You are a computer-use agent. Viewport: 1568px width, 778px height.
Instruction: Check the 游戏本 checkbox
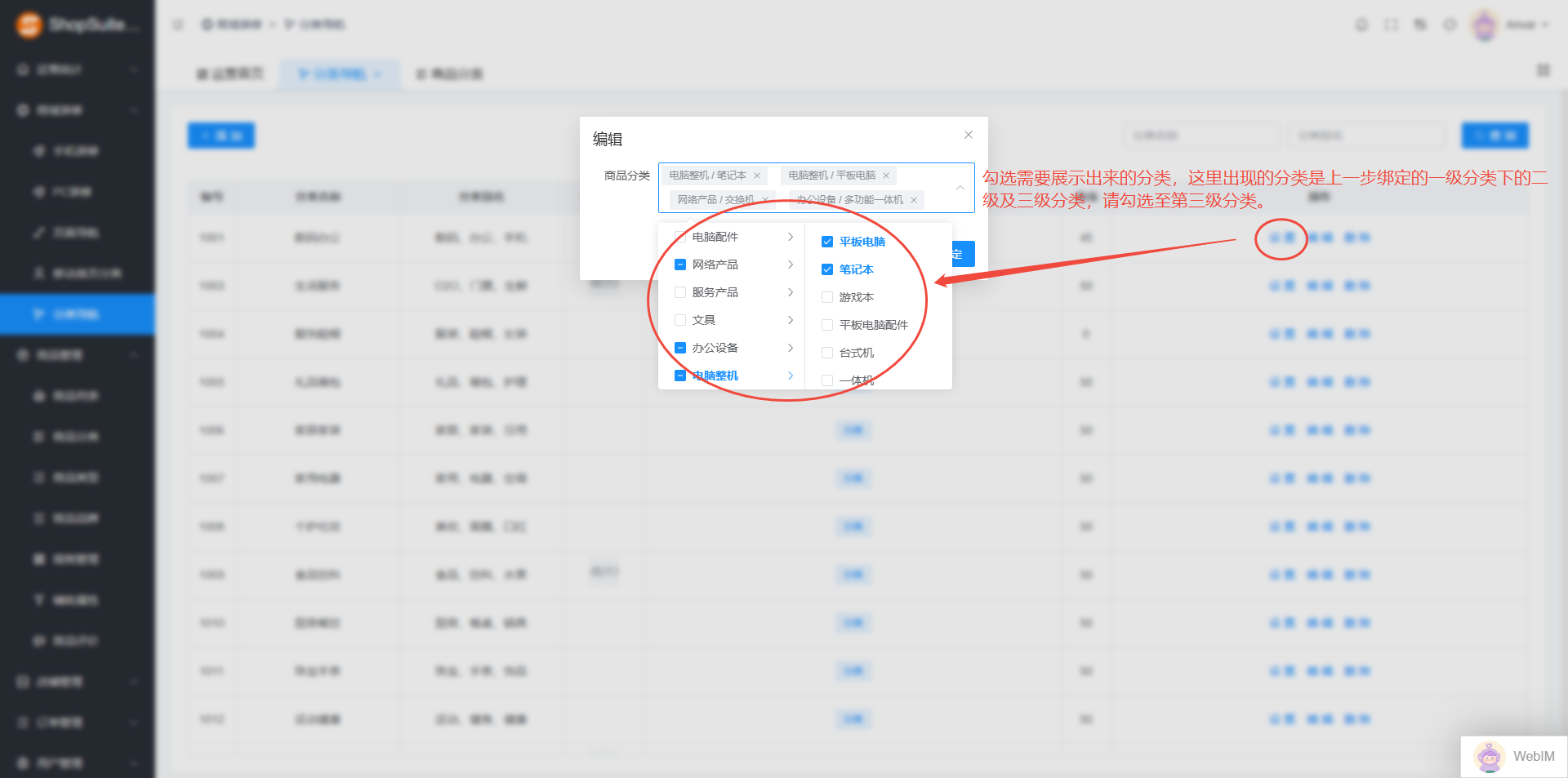(827, 297)
